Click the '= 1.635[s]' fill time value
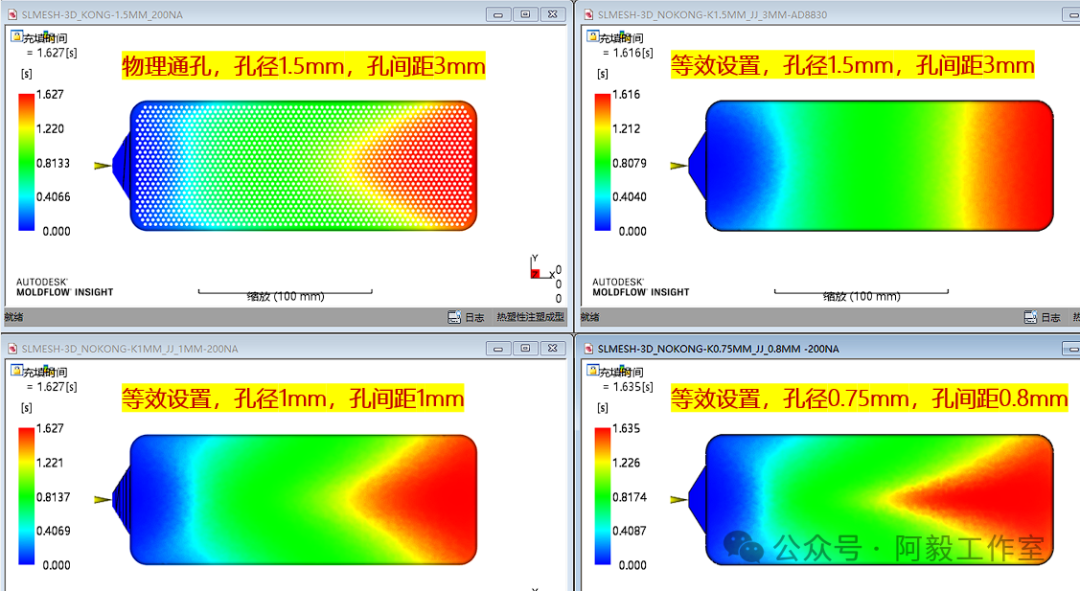 coord(627,387)
